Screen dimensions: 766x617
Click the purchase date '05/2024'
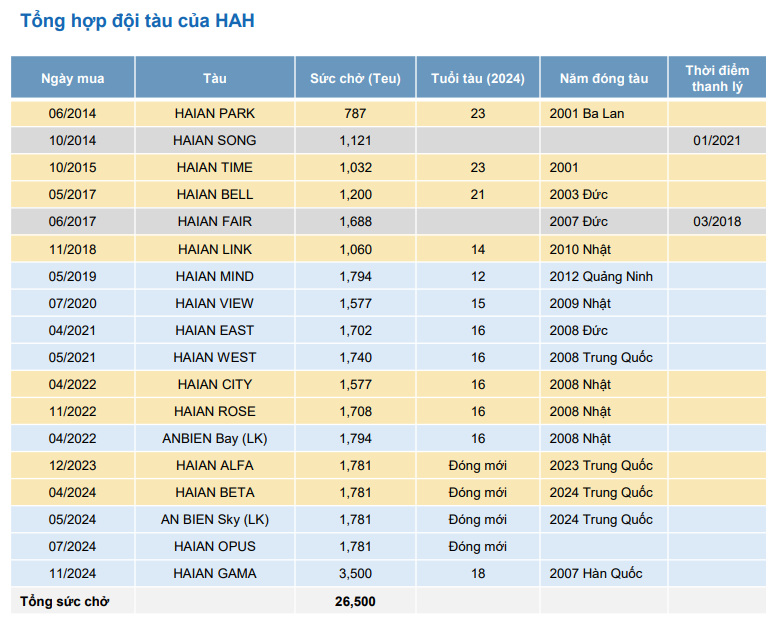(72, 519)
